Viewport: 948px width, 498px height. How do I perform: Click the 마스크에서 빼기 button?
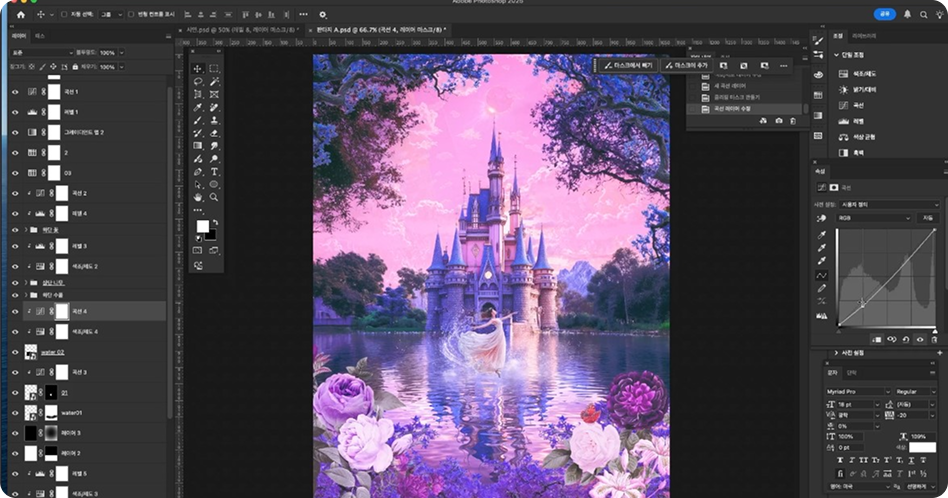[628, 65]
